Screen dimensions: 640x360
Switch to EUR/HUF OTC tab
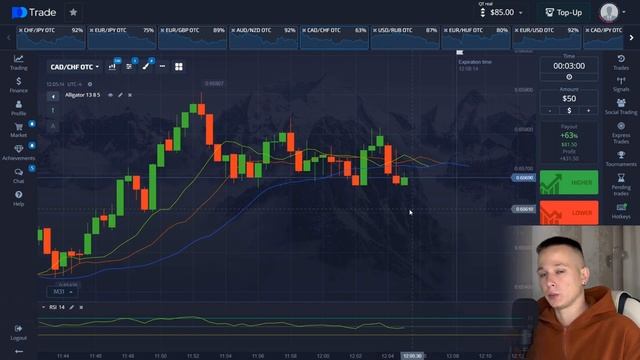[x=476, y=37]
